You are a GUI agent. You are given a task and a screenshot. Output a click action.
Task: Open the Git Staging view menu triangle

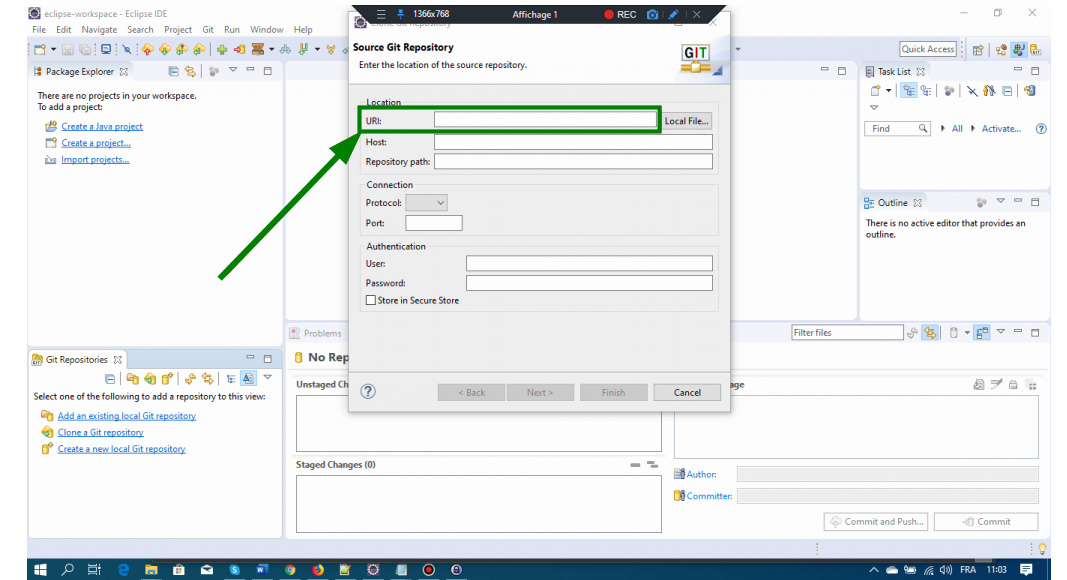pos(1000,332)
